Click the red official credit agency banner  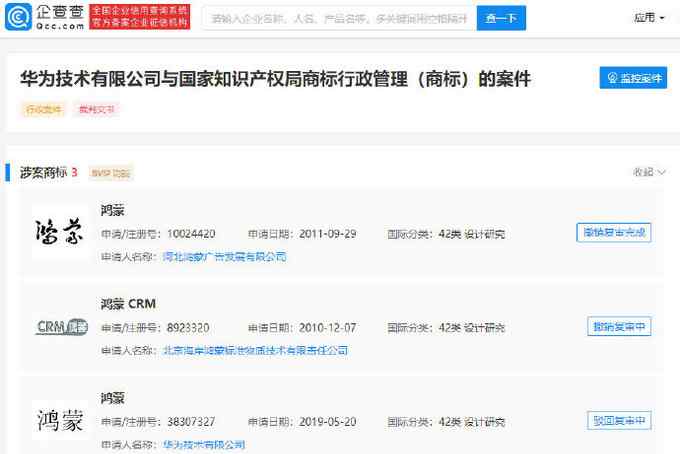pos(140,17)
